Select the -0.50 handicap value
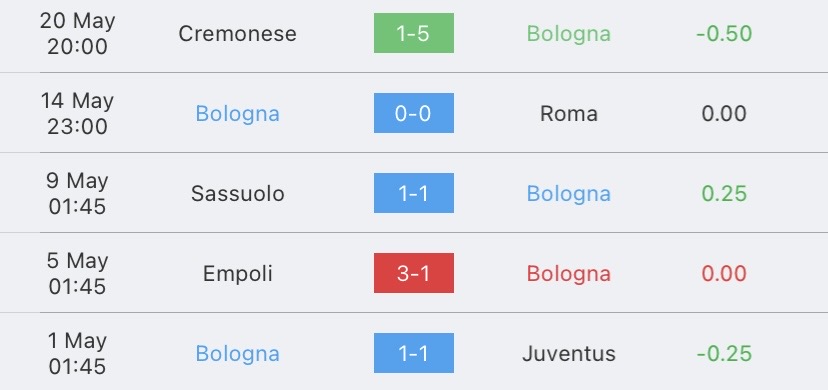This screenshot has height=390, width=828. point(724,34)
